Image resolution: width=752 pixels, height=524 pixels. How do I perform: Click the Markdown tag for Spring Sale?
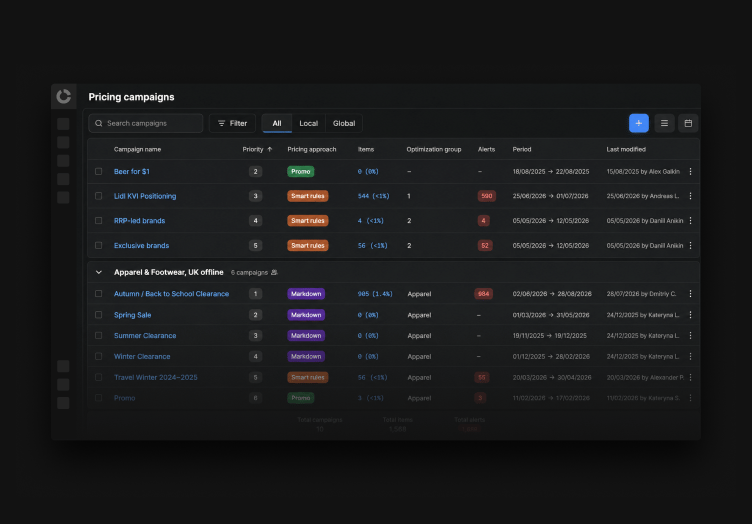(x=306, y=315)
